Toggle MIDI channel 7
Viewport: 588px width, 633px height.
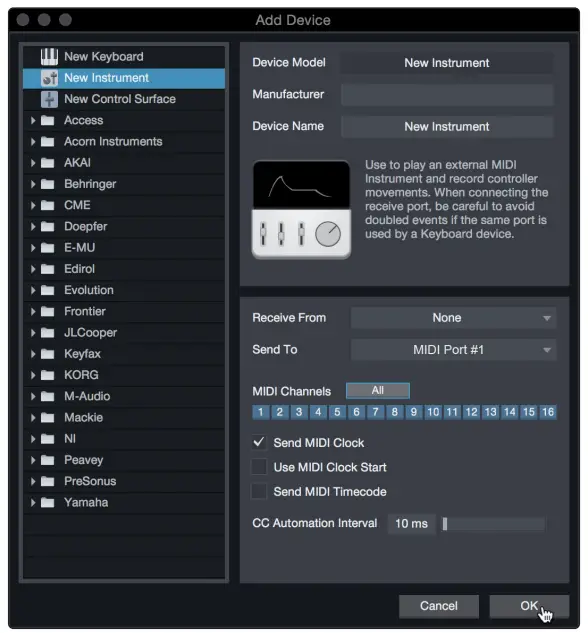375,412
